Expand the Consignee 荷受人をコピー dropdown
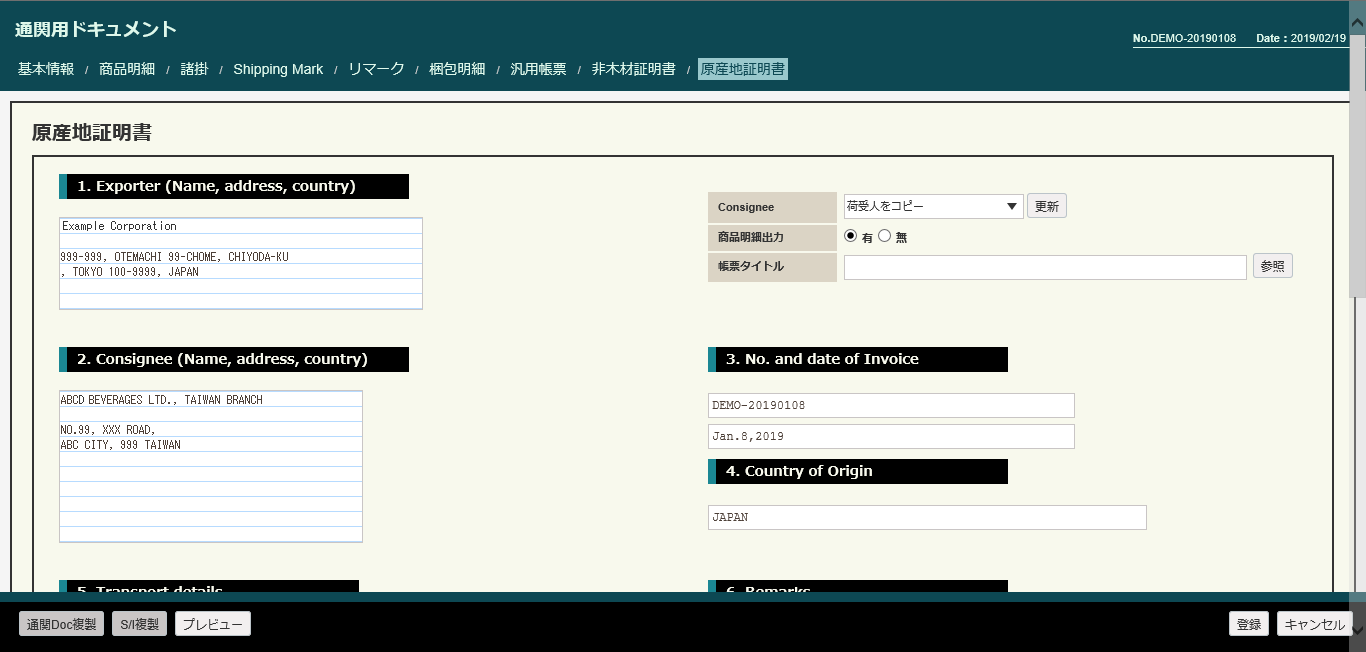Image resolution: width=1366 pixels, height=652 pixels. [x=933, y=206]
